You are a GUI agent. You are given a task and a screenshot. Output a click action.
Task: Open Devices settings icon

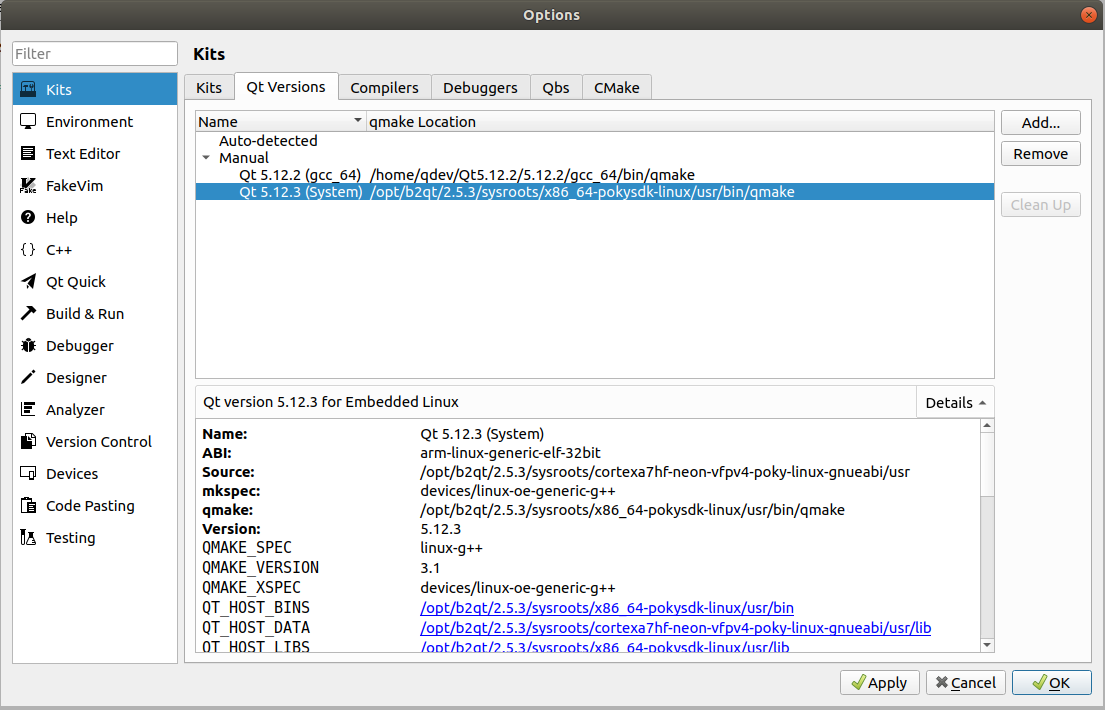coord(28,473)
